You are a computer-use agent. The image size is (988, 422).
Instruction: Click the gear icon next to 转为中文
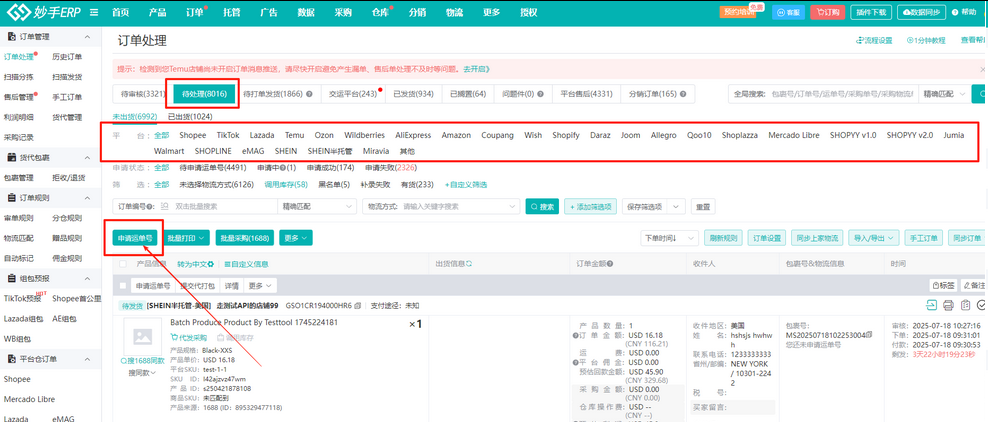211,264
